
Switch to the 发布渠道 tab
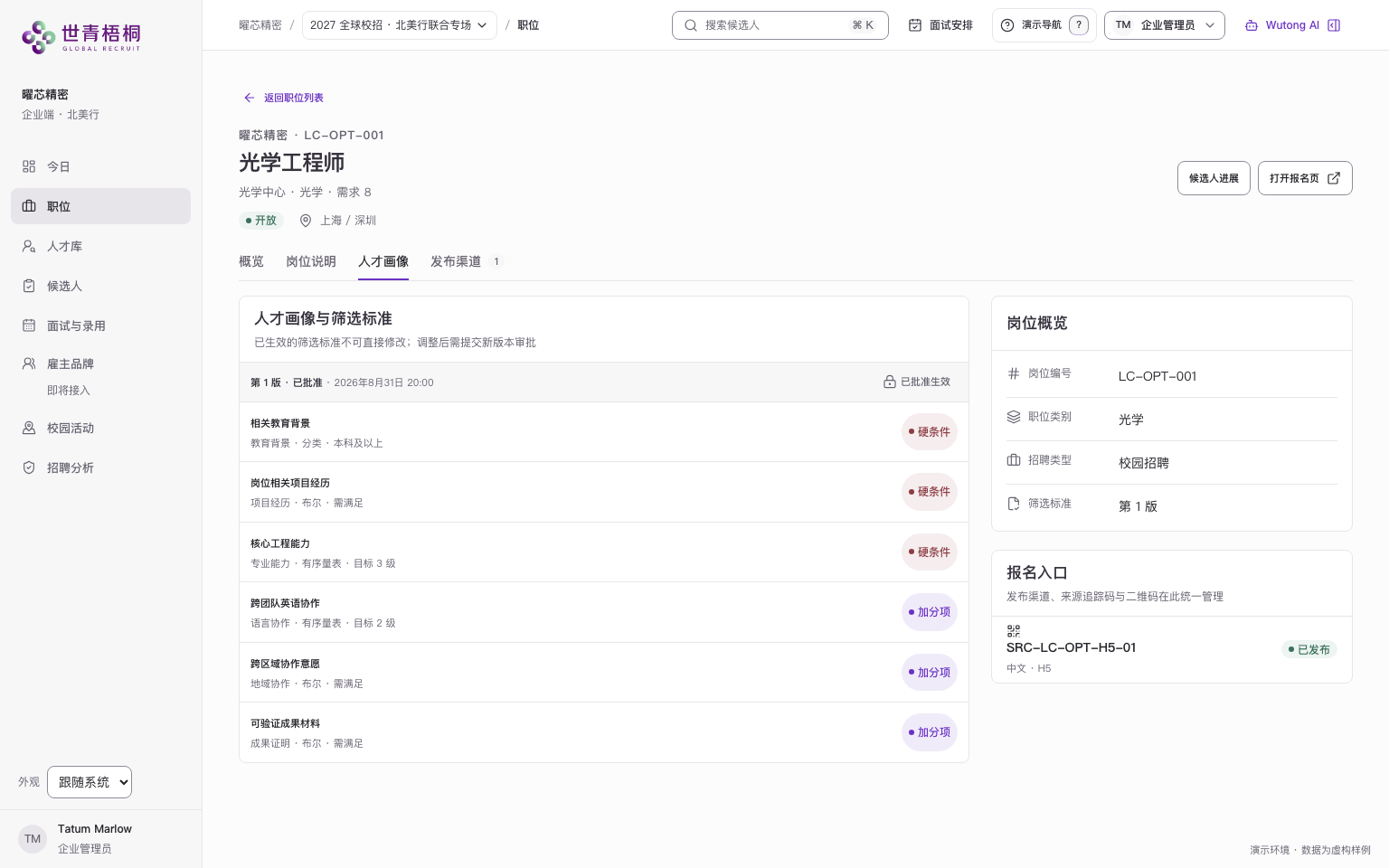click(x=466, y=261)
